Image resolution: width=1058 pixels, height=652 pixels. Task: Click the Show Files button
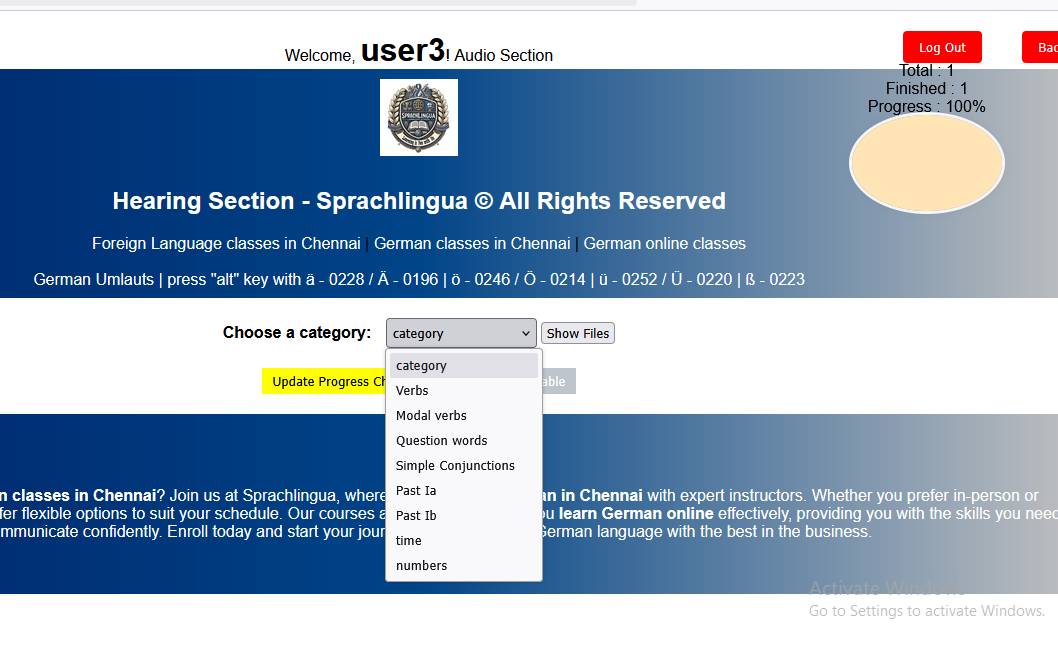tap(578, 333)
